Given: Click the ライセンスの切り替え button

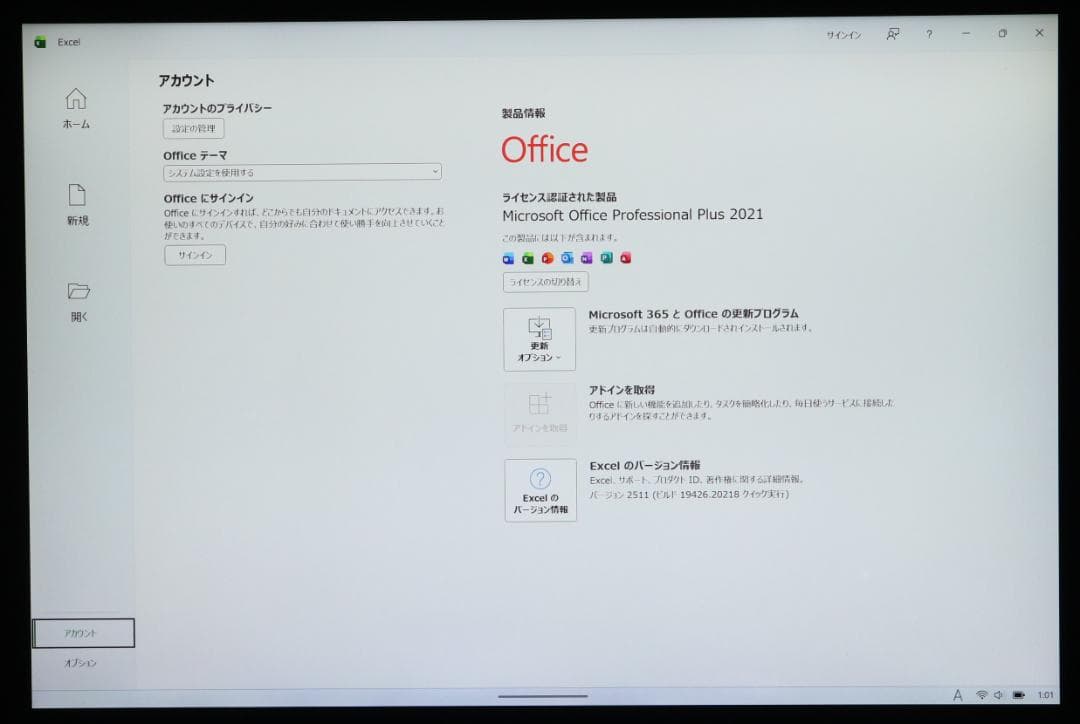Looking at the screenshot, I should pyautogui.click(x=545, y=282).
